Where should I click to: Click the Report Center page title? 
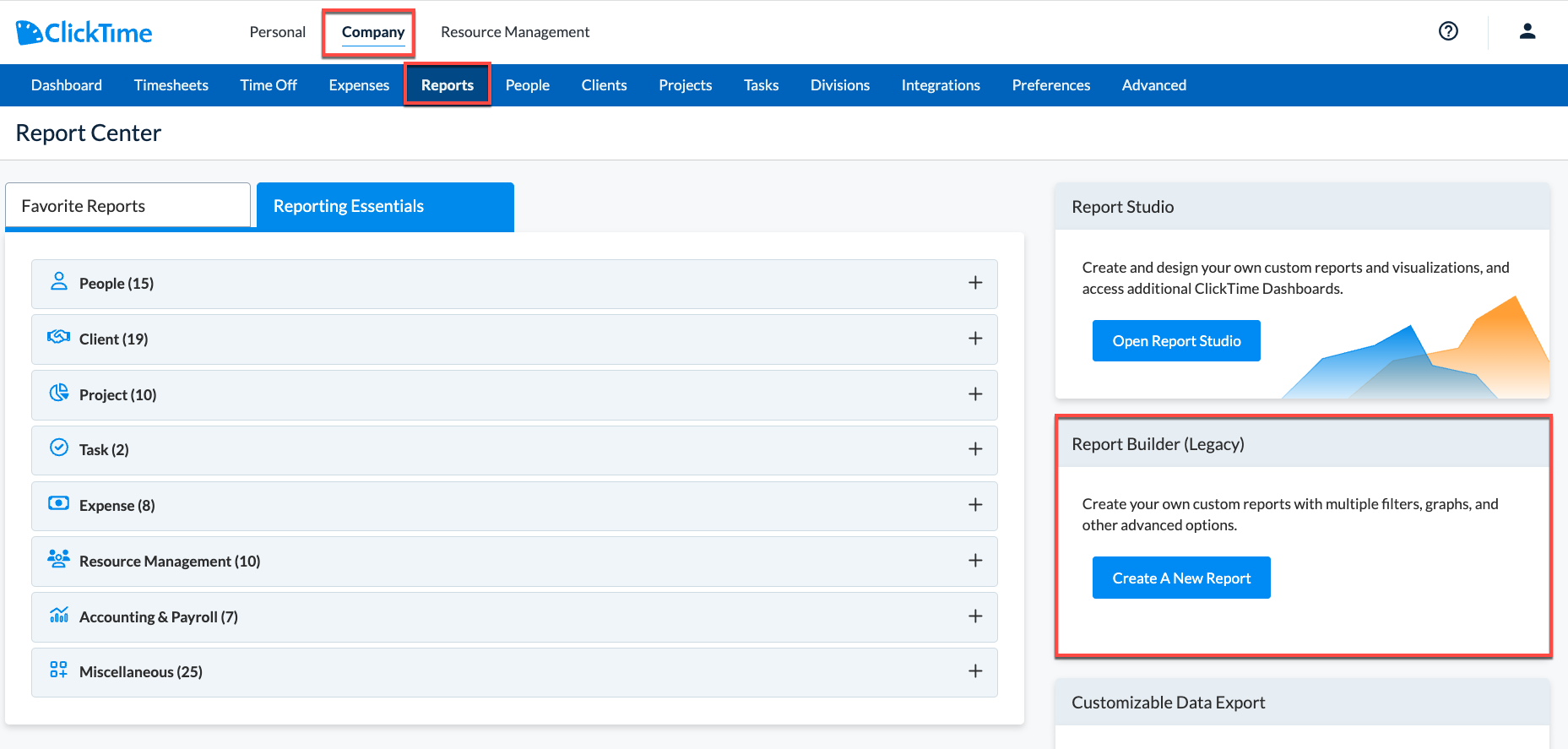tap(89, 133)
